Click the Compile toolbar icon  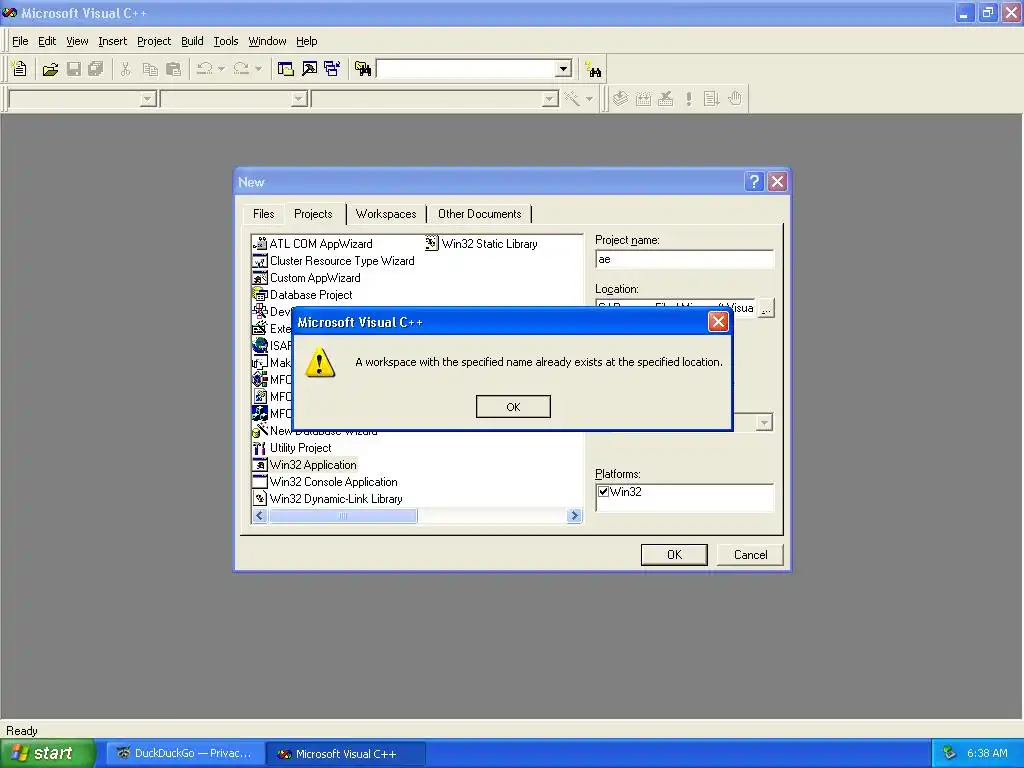pyautogui.click(x=620, y=99)
